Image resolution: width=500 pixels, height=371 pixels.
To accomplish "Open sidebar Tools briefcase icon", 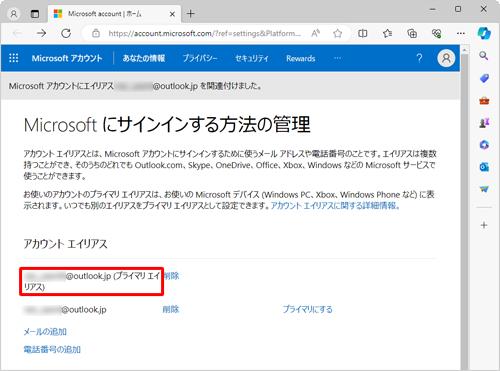I will pyautogui.click(x=484, y=100).
